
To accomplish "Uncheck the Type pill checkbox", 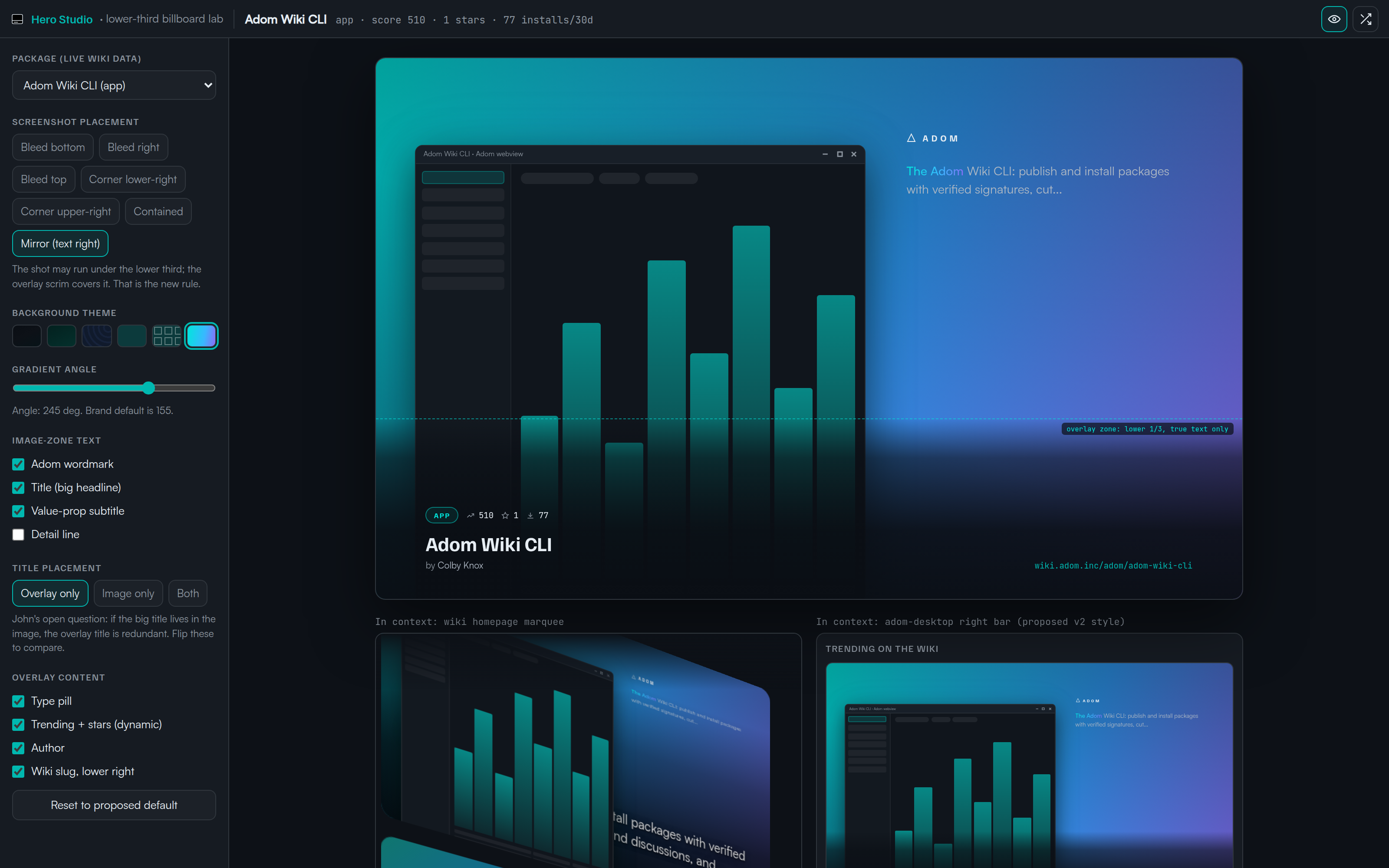I will click(x=18, y=701).
